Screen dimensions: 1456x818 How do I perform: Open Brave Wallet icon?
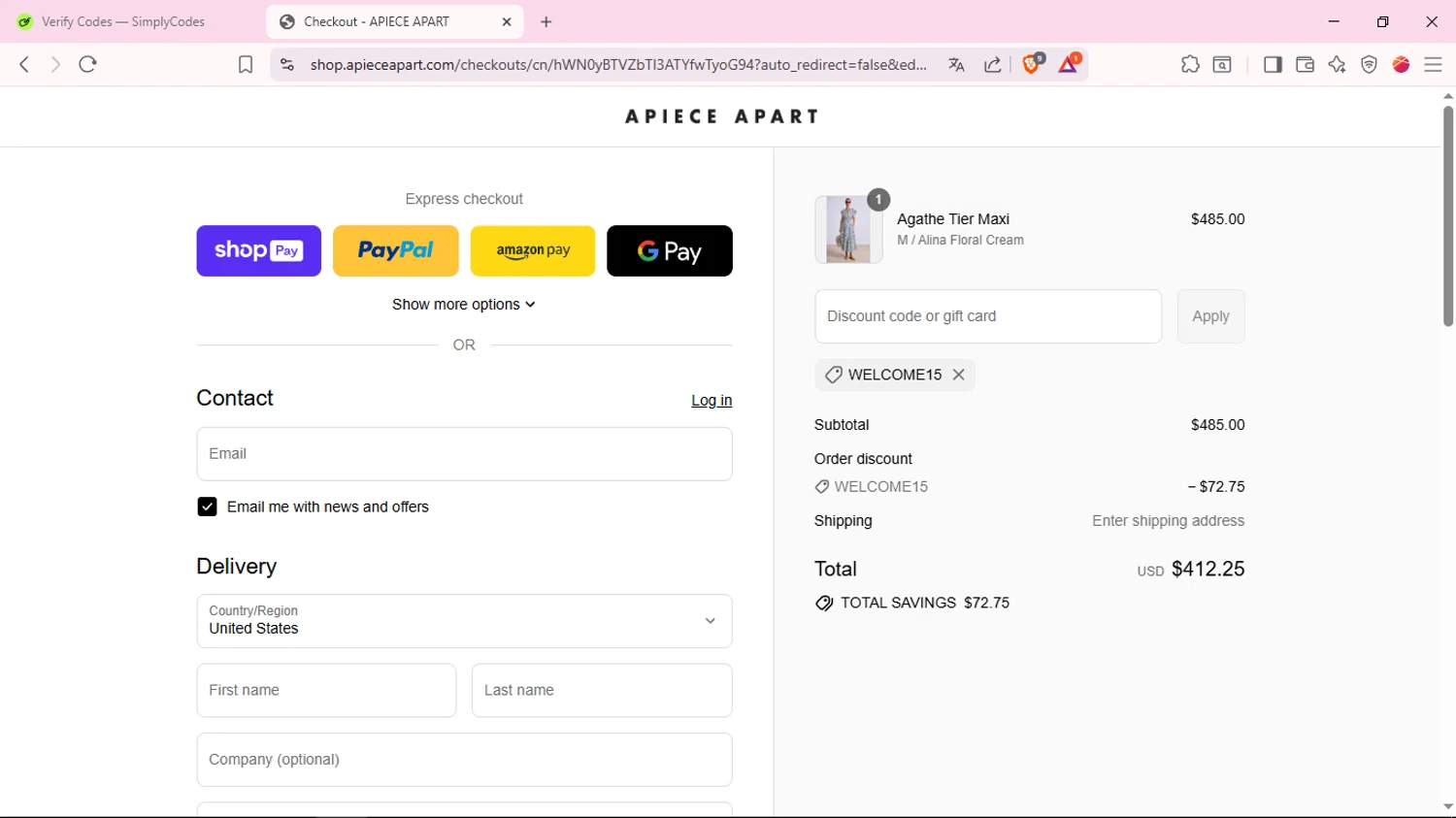(1305, 64)
